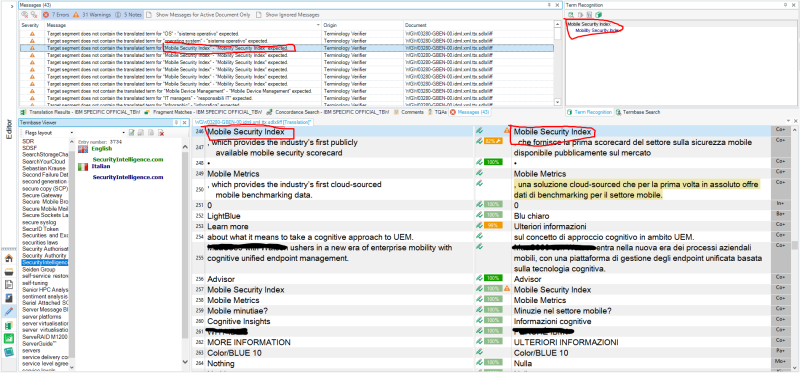800x373 pixels.
Task: Select the message about Mobile Device Management
Action: (179, 90)
